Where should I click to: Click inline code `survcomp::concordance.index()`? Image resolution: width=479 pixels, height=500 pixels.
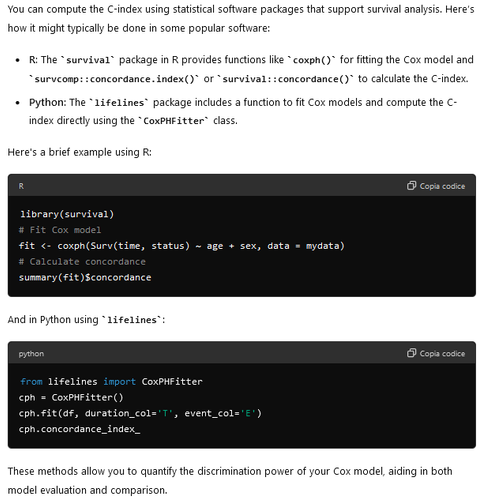(x=114, y=79)
